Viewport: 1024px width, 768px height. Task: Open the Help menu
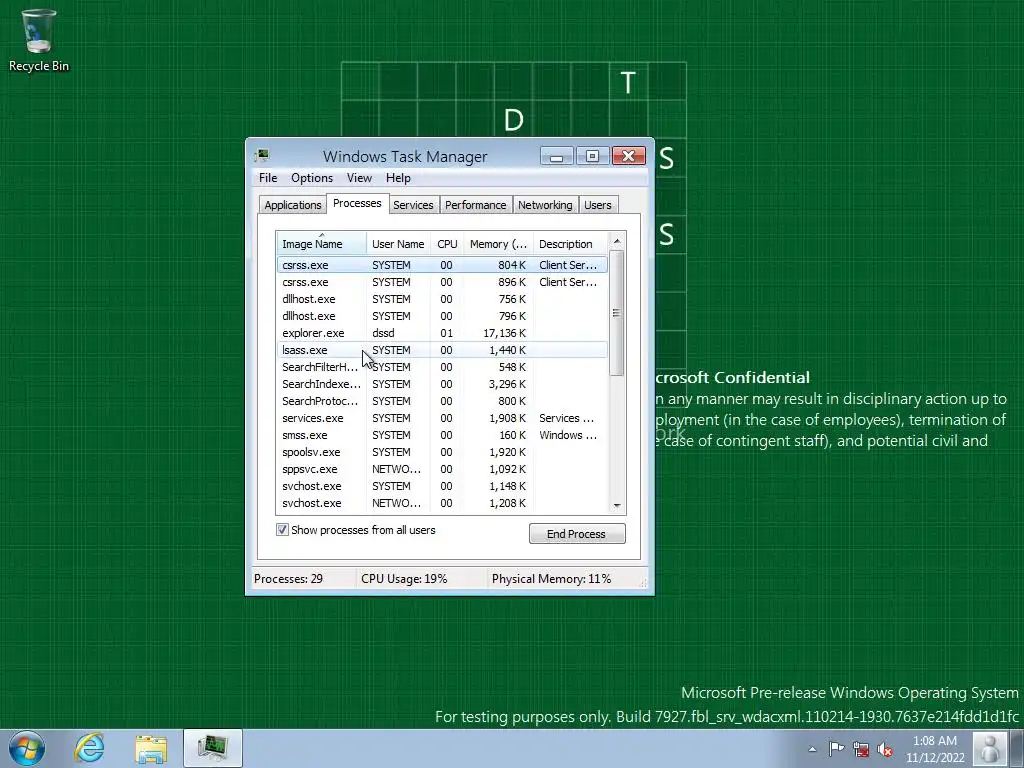coord(398,178)
